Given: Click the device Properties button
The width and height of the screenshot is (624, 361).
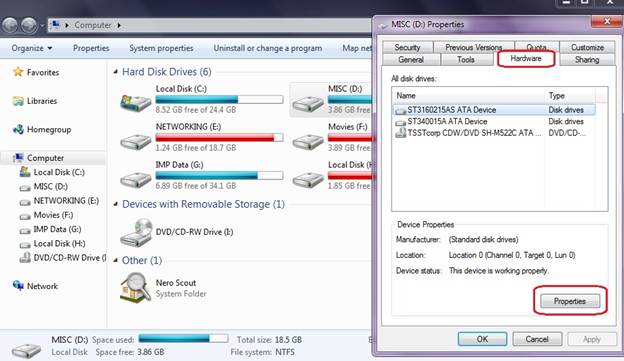Looking at the screenshot, I should pos(570,301).
